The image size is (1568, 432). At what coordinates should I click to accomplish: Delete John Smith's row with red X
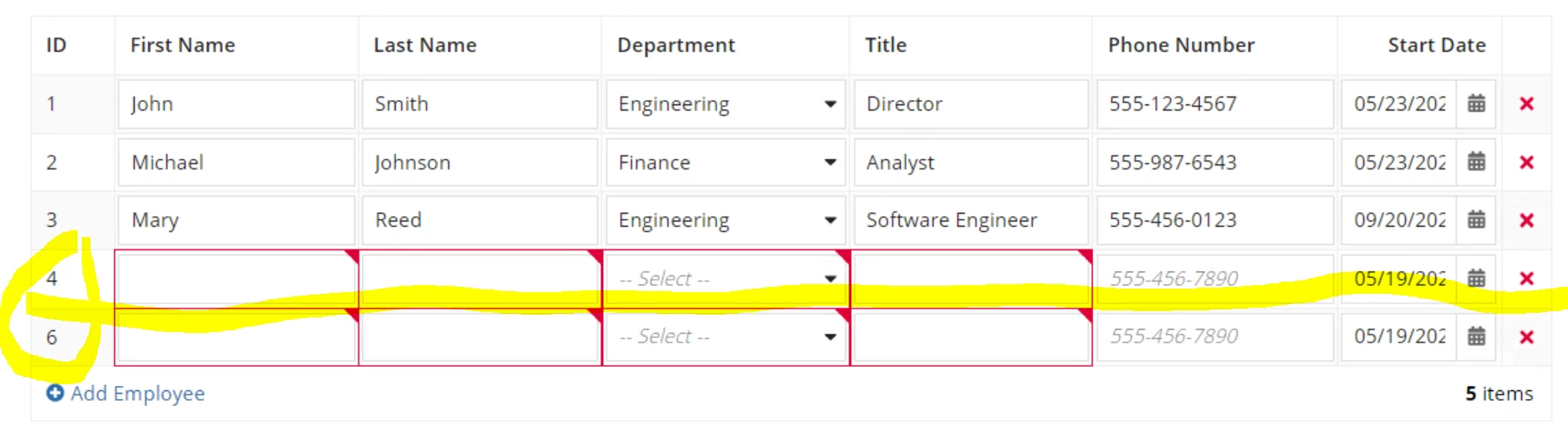click(x=1526, y=103)
